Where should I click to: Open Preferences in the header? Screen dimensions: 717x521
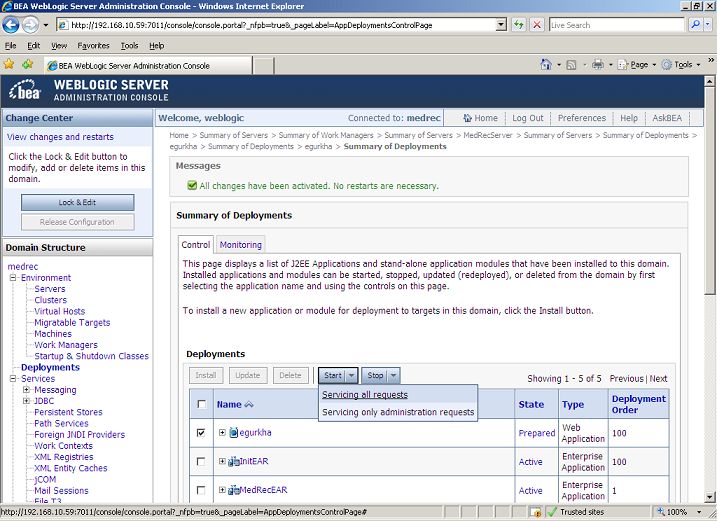pos(582,118)
